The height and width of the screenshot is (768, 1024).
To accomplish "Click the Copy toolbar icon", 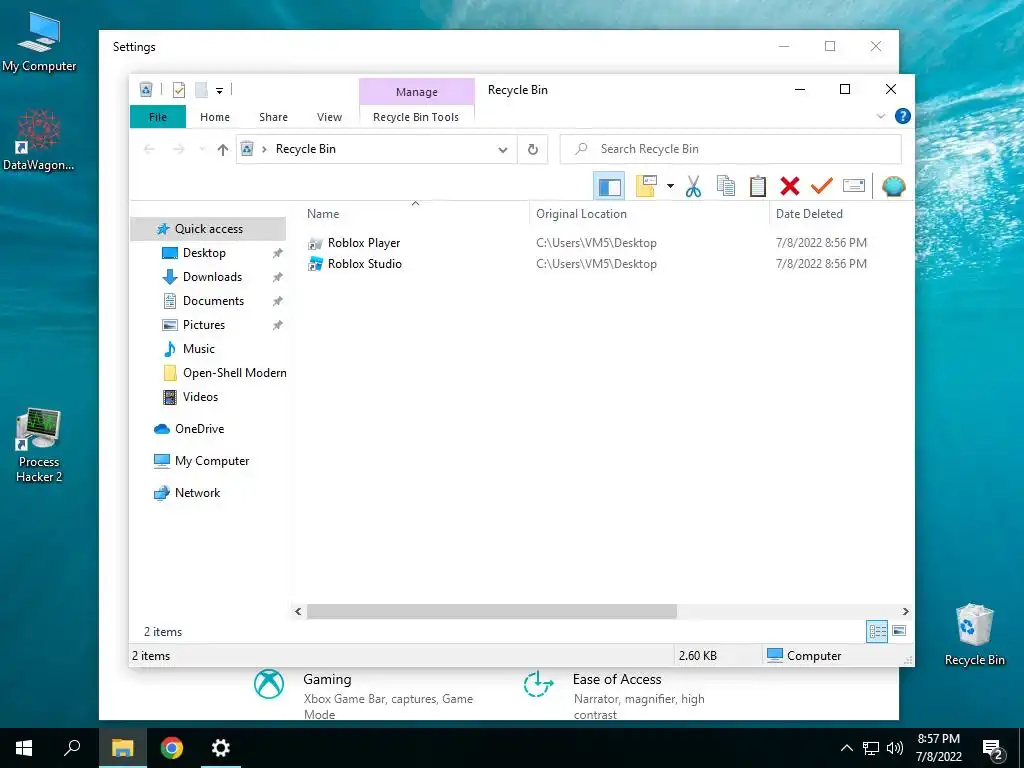I will coord(726,187).
